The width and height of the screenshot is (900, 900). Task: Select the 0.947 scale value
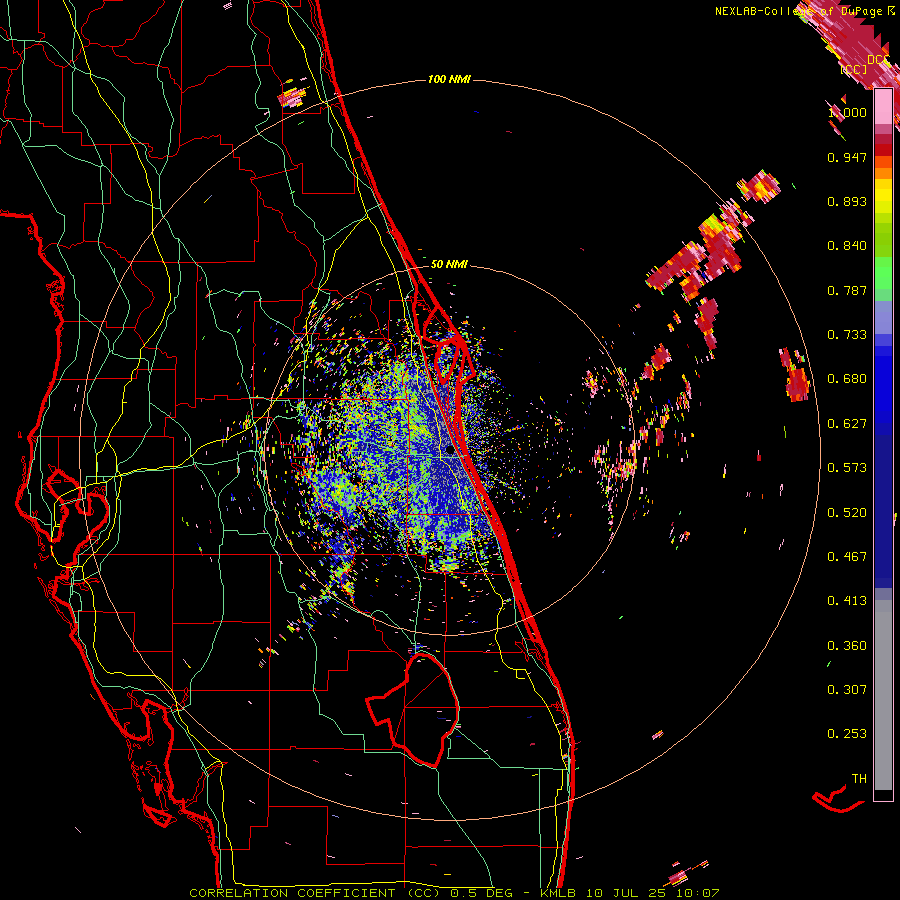[847, 157]
